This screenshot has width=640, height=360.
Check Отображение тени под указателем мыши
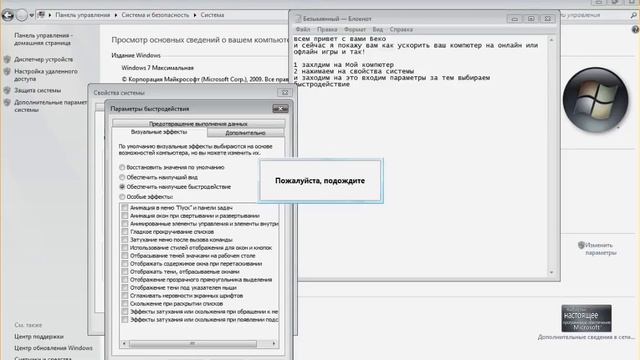125,288
